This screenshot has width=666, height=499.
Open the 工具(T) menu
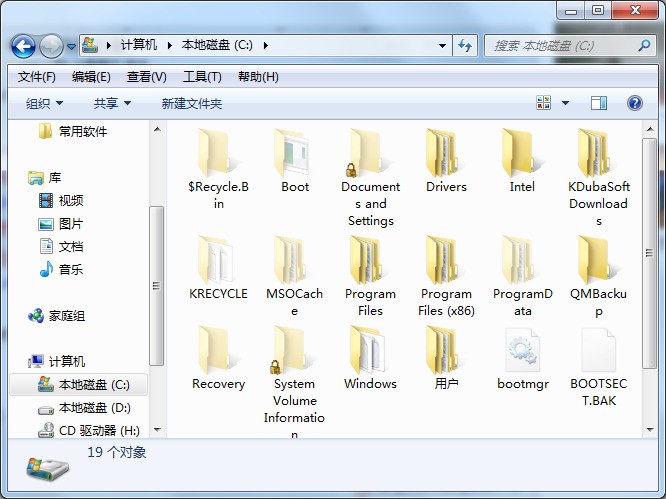(x=201, y=77)
